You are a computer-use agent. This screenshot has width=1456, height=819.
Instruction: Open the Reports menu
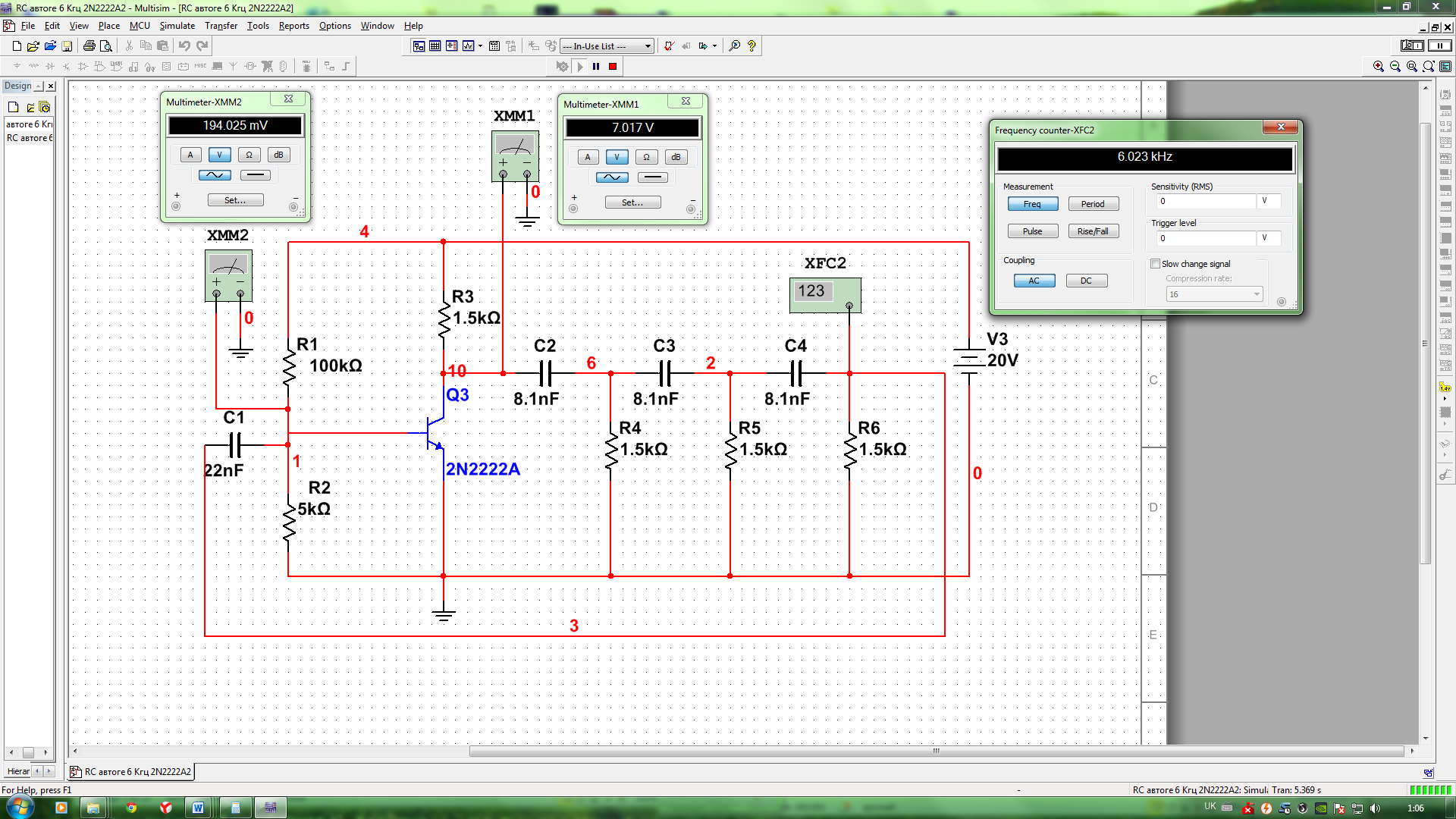tap(293, 26)
